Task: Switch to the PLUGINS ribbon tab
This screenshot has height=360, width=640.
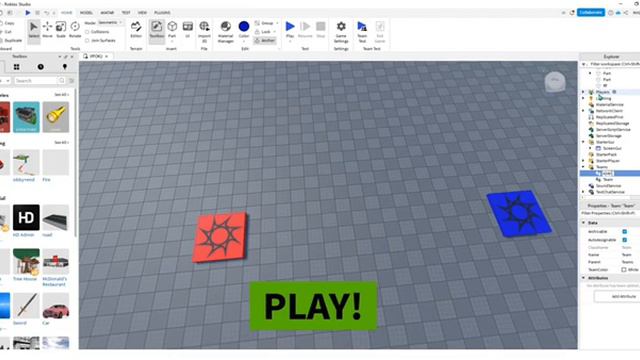Action: [162, 13]
